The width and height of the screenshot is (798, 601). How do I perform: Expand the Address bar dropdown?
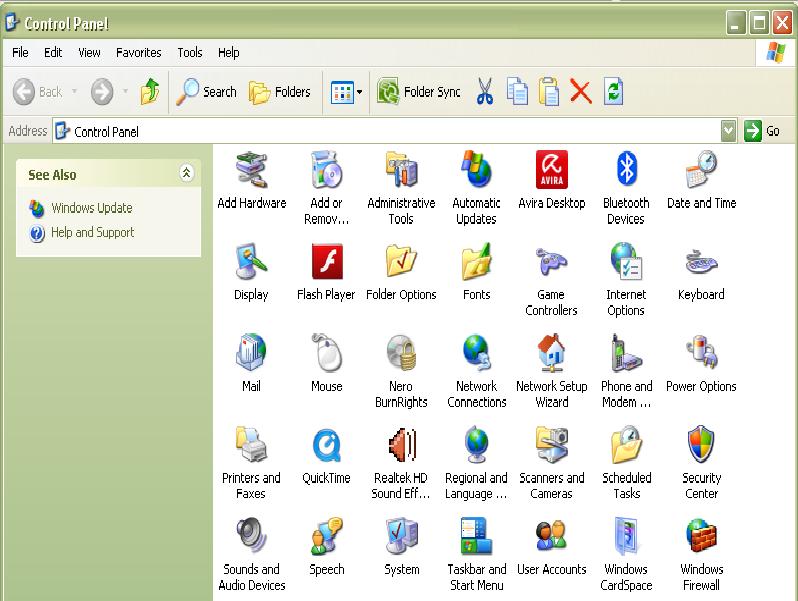click(x=729, y=131)
